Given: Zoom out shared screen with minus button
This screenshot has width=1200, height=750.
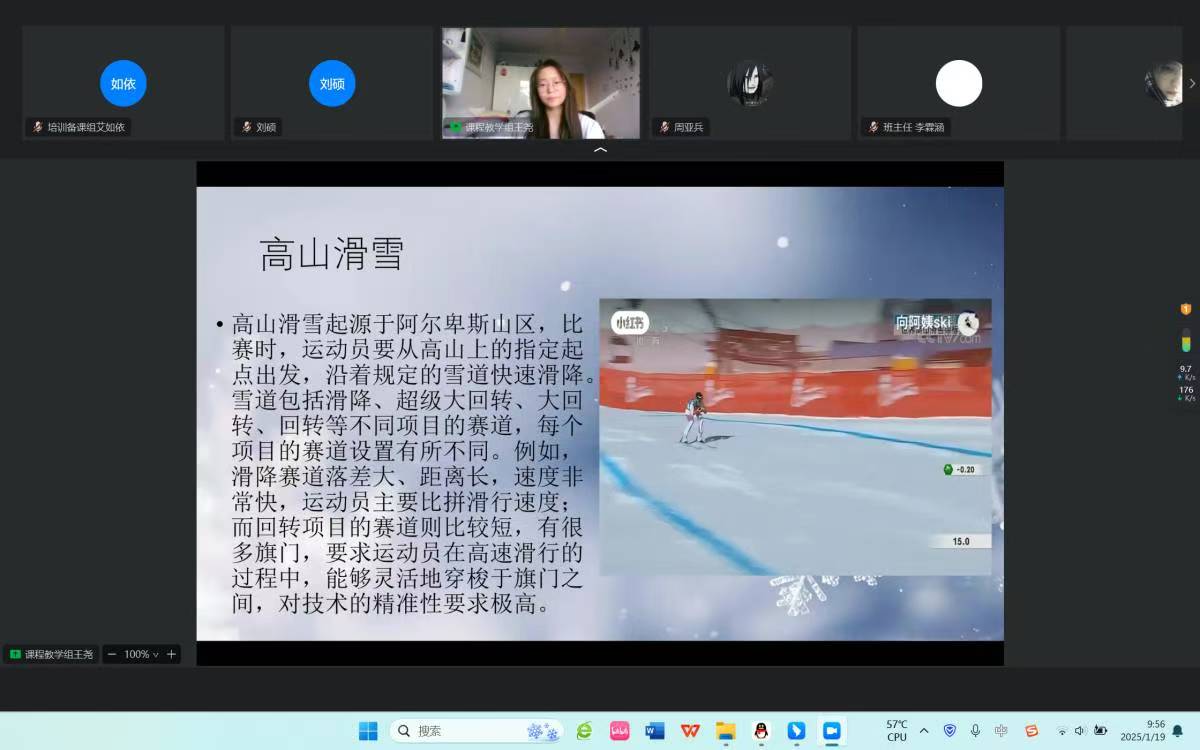Looking at the screenshot, I should pyautogui.click(x=112, y=654).
